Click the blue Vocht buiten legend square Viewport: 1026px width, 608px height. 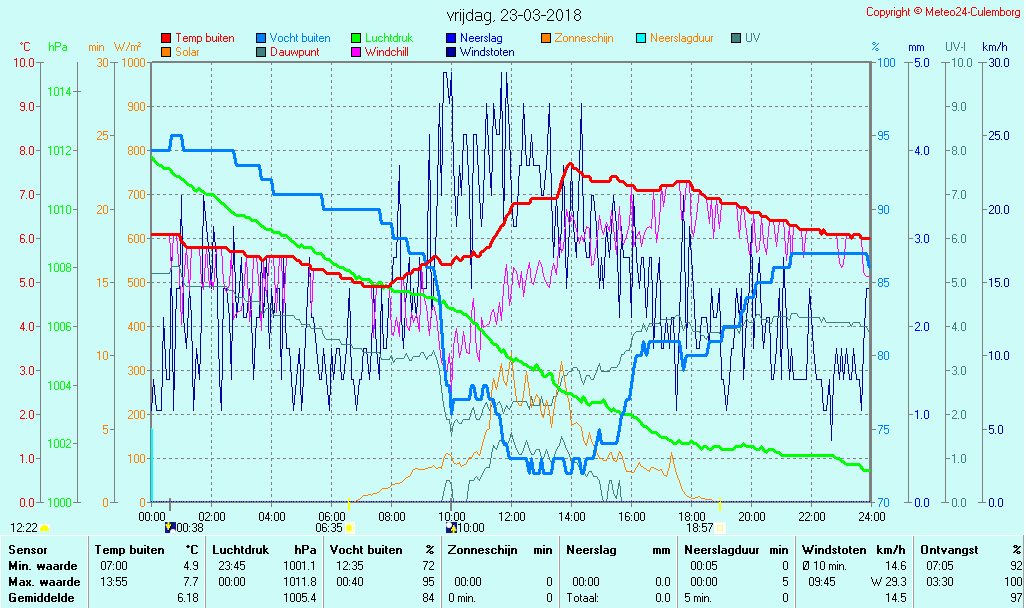pyautogui.click(x=261, y=38)
